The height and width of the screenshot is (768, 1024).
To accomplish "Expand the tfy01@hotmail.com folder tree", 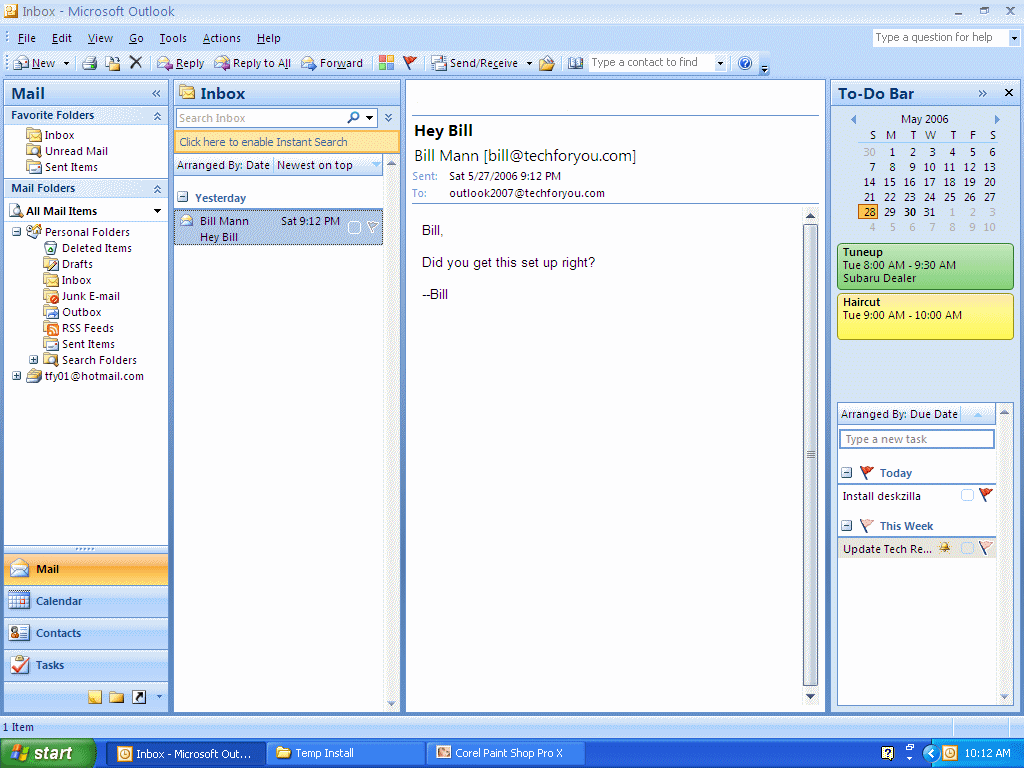I will (17, 376).
